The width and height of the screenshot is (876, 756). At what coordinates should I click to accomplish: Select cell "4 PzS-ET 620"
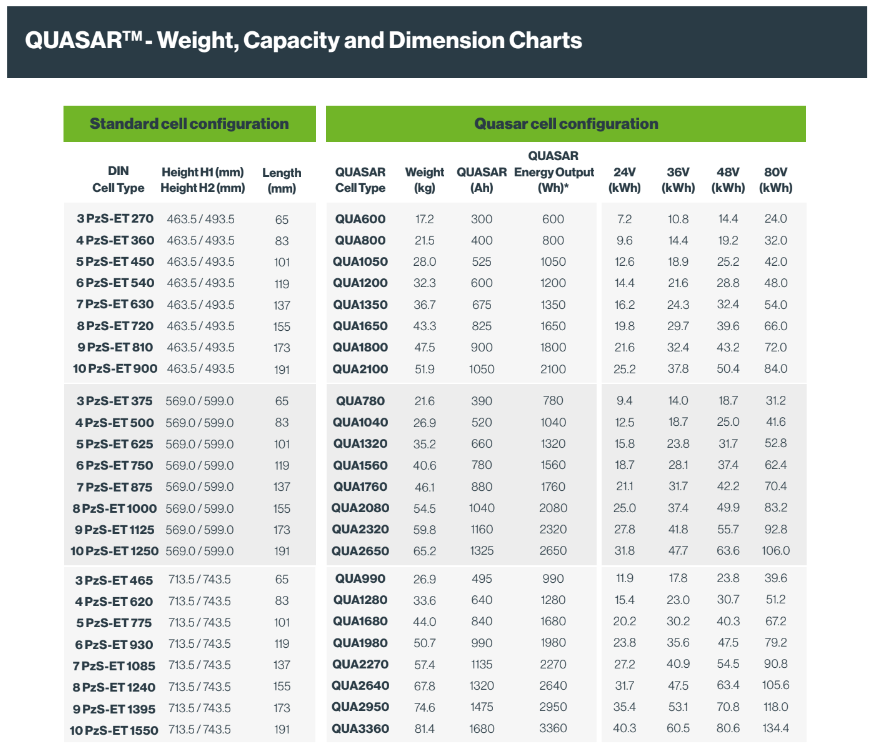click(114, 602)
